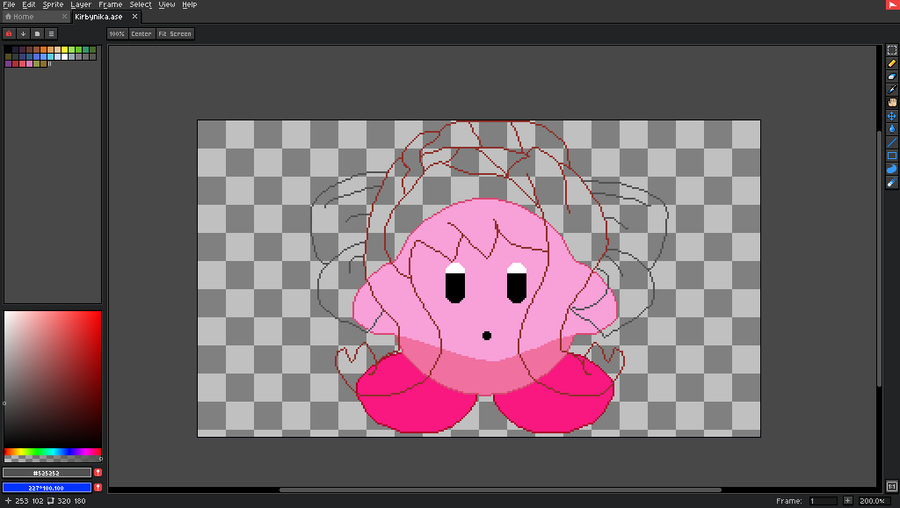This screenshot has height=508, width=900.
Task: Select the Contour blob tool
Action: click(x=891, y=169)
